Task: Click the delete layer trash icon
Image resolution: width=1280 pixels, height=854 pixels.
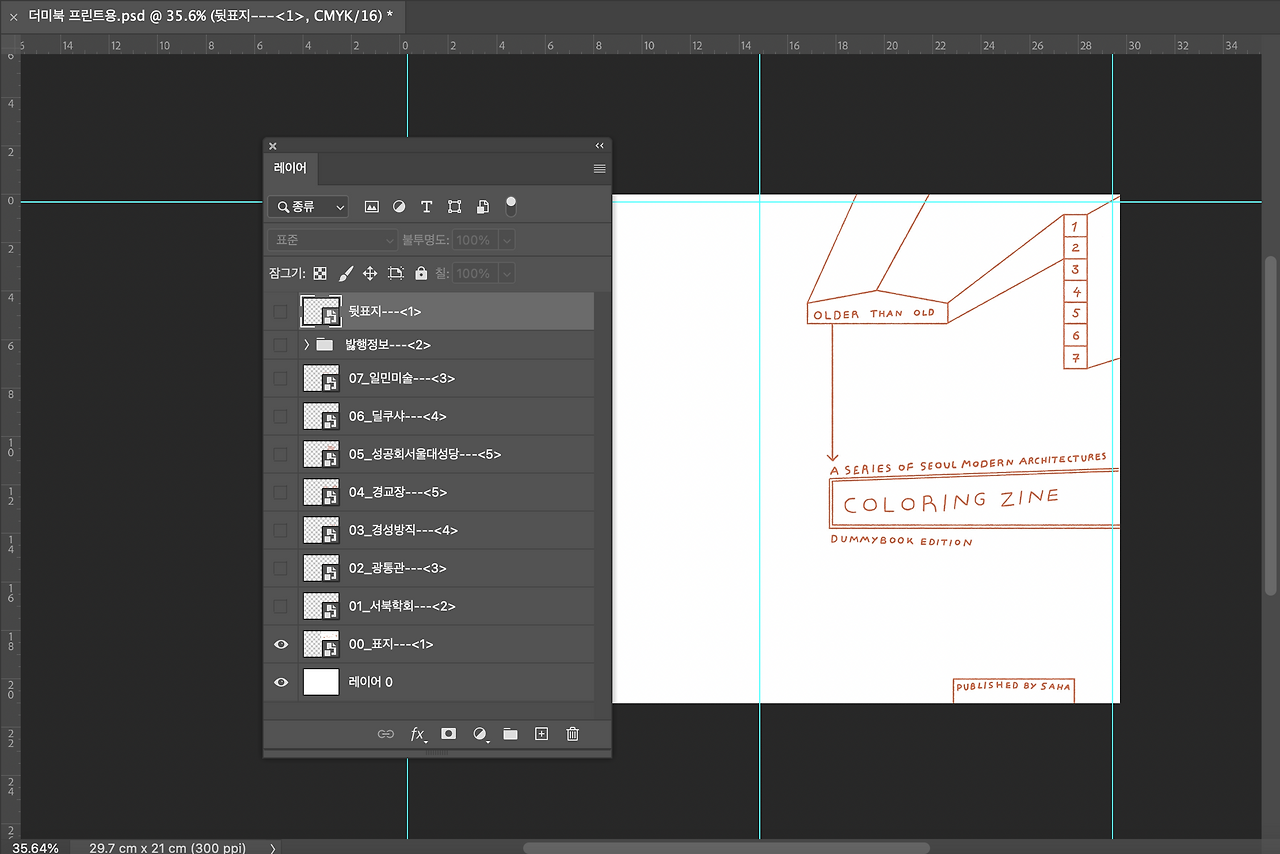Action: tap(572, 734)
